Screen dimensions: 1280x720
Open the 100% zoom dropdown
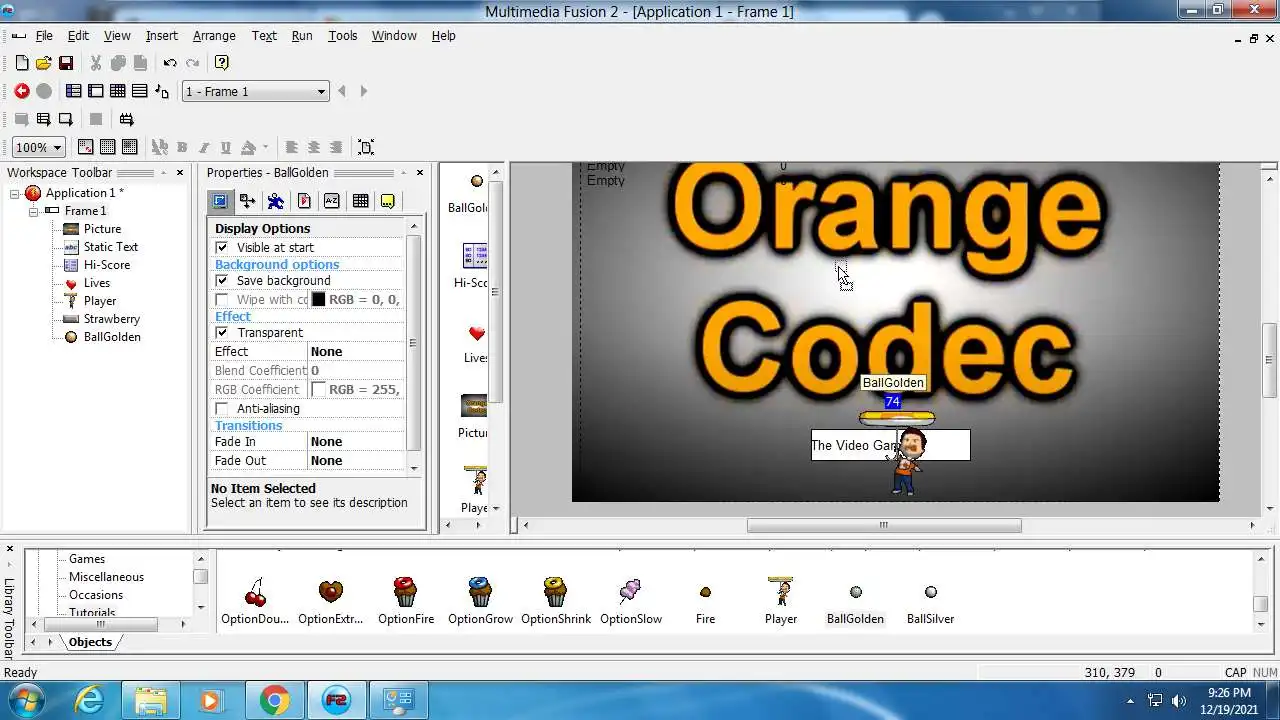coord(38,147)
